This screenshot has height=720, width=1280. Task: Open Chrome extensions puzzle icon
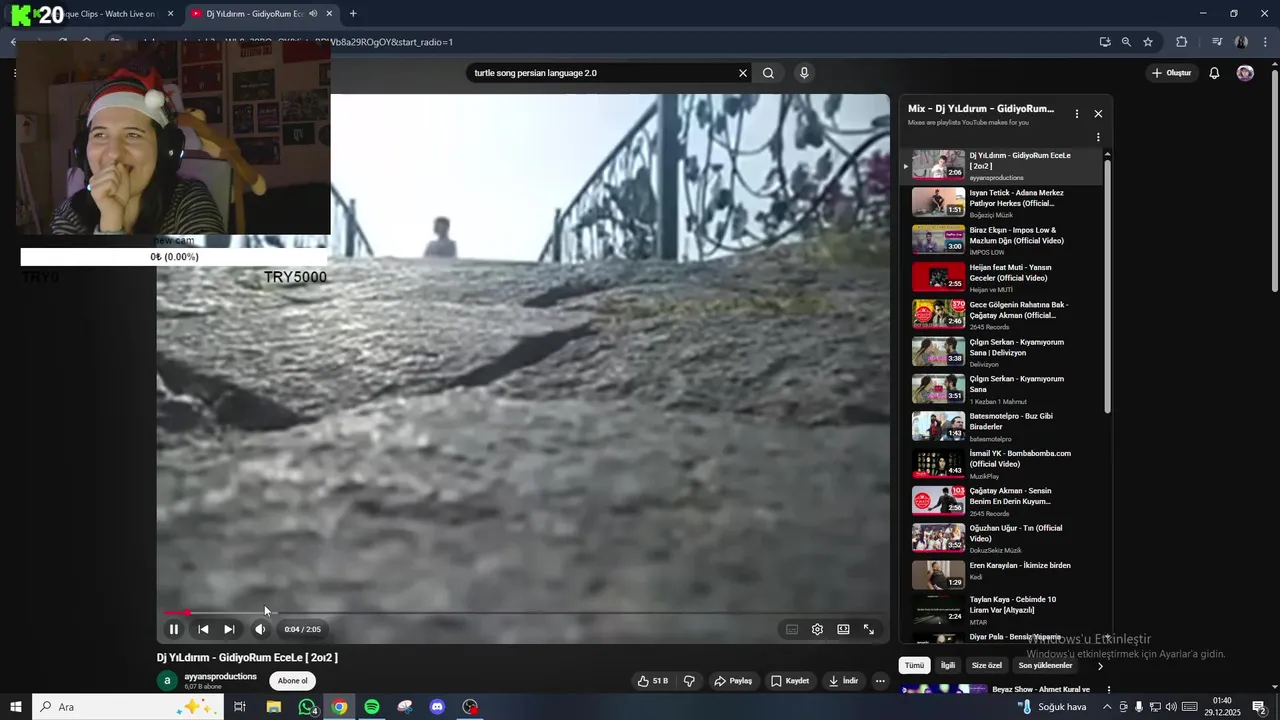click(1182, 42)
